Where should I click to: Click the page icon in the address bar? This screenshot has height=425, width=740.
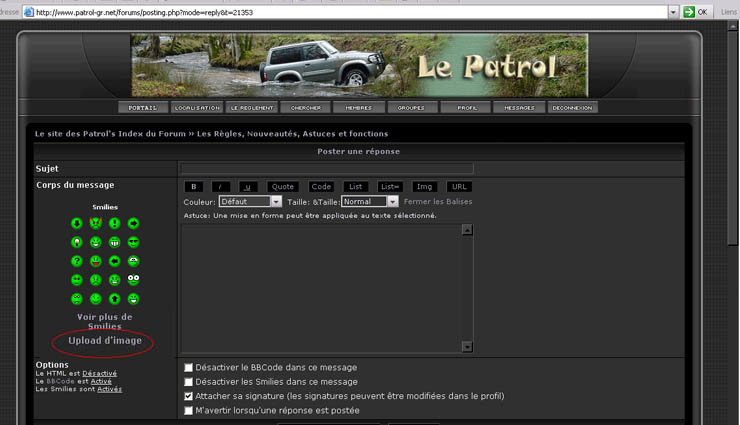pos(29,12)
